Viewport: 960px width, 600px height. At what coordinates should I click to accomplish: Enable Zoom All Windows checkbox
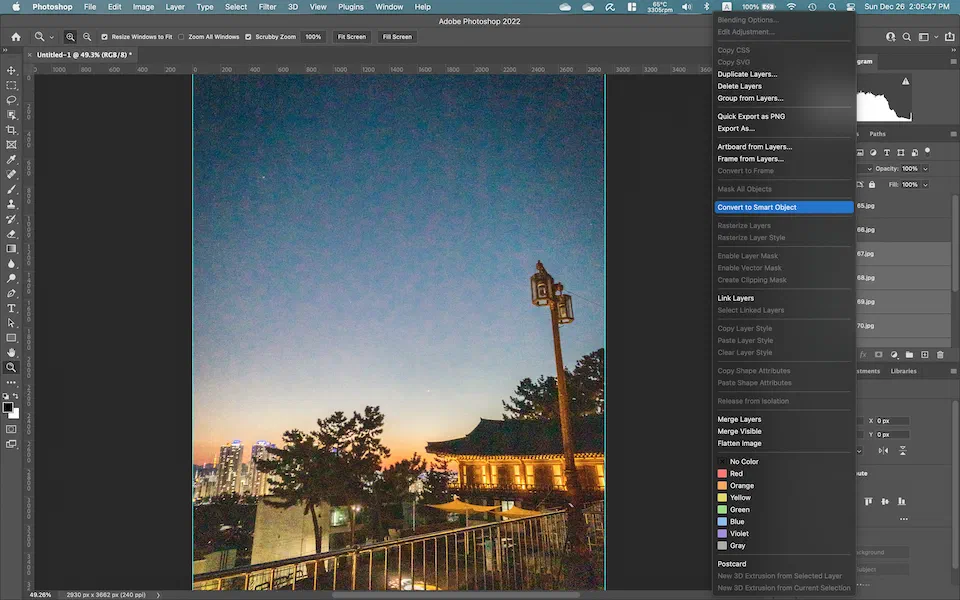coord(180,37)
